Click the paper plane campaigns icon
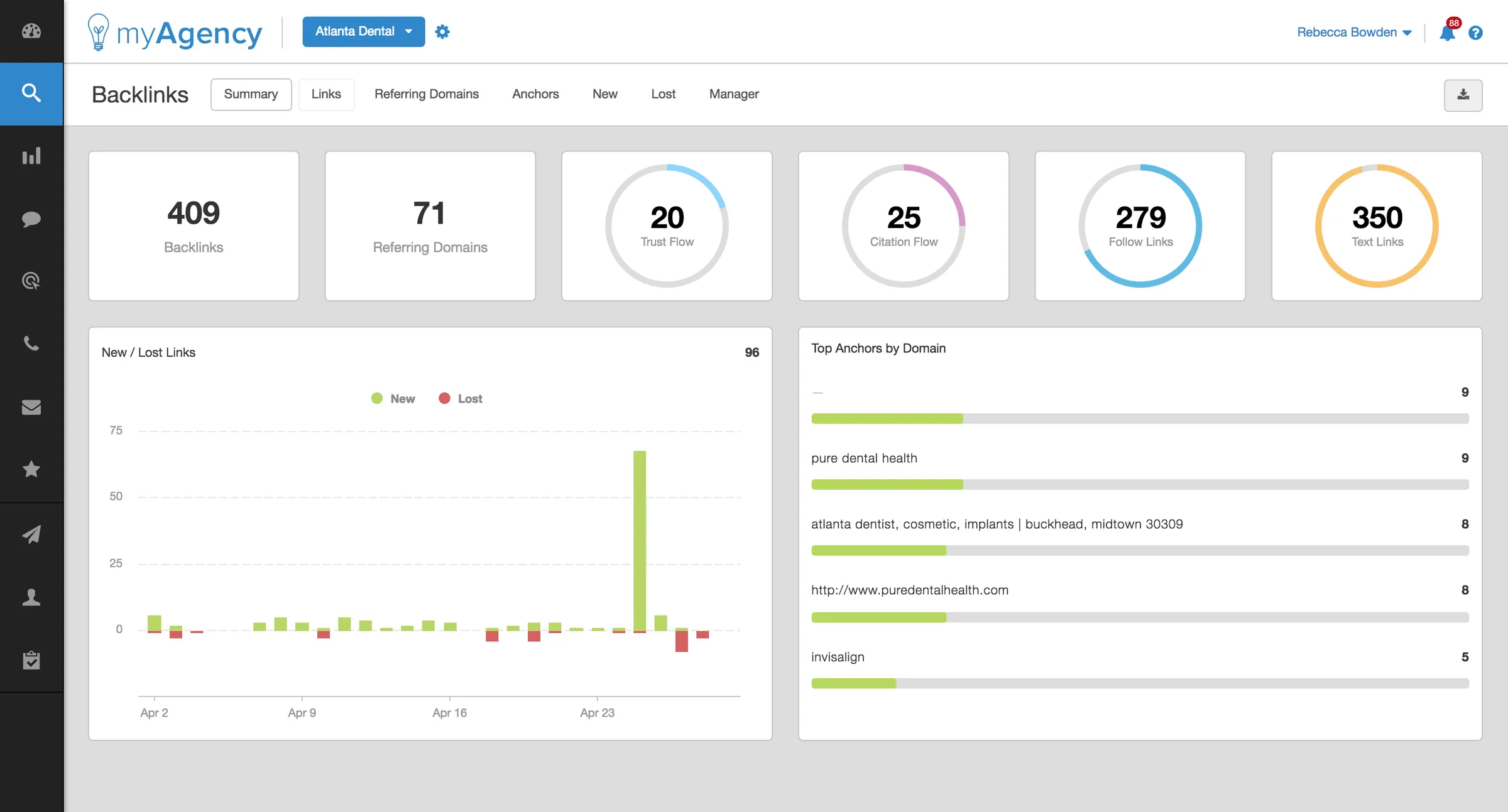 31,534
